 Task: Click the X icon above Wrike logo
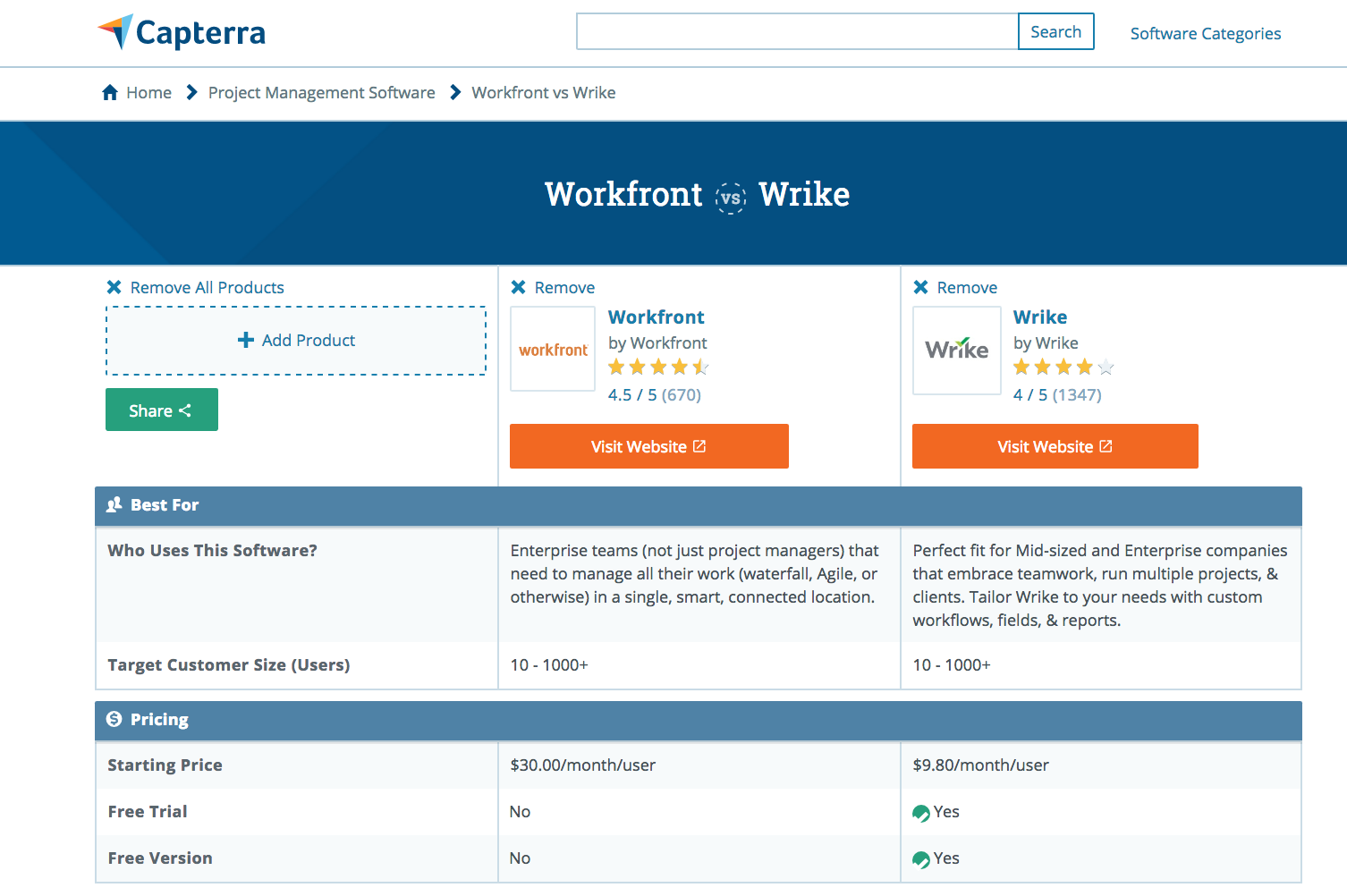920,287
